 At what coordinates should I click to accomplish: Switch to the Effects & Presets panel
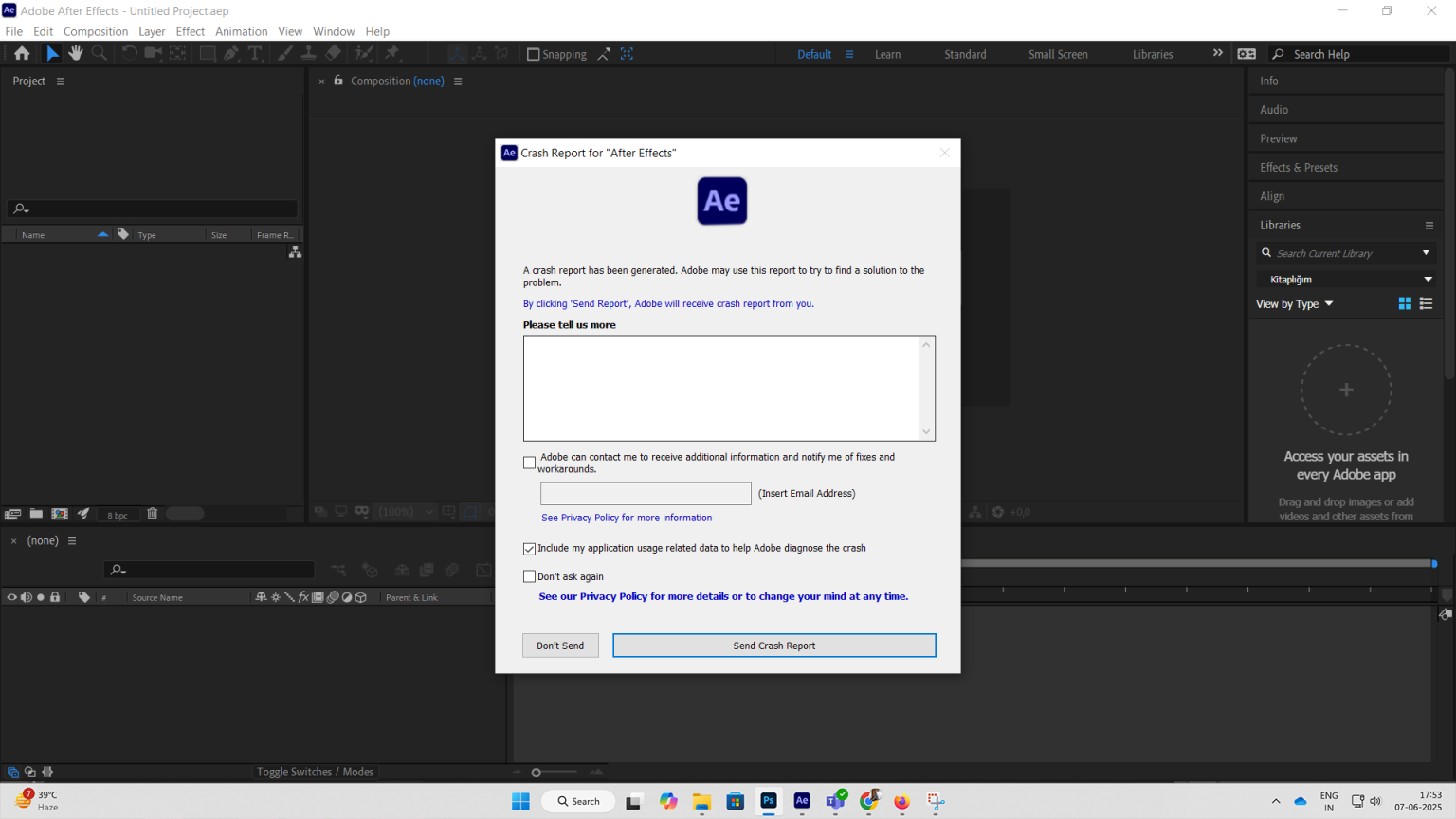click(1298, 167)
